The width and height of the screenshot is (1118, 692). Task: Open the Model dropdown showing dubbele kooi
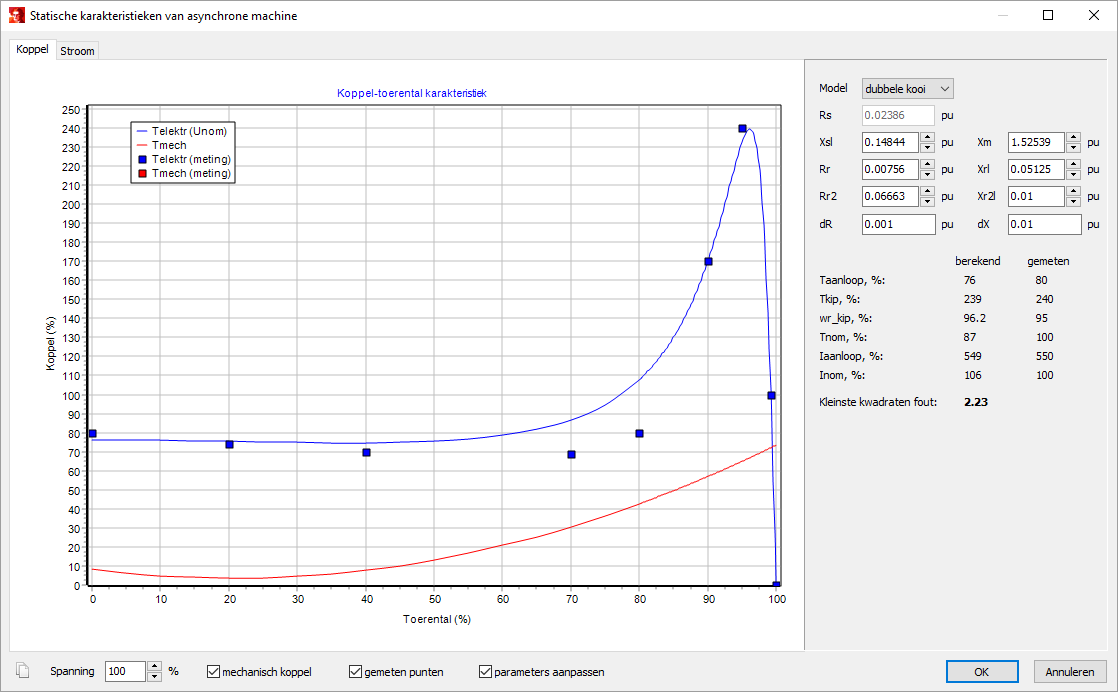coord(908,89)
